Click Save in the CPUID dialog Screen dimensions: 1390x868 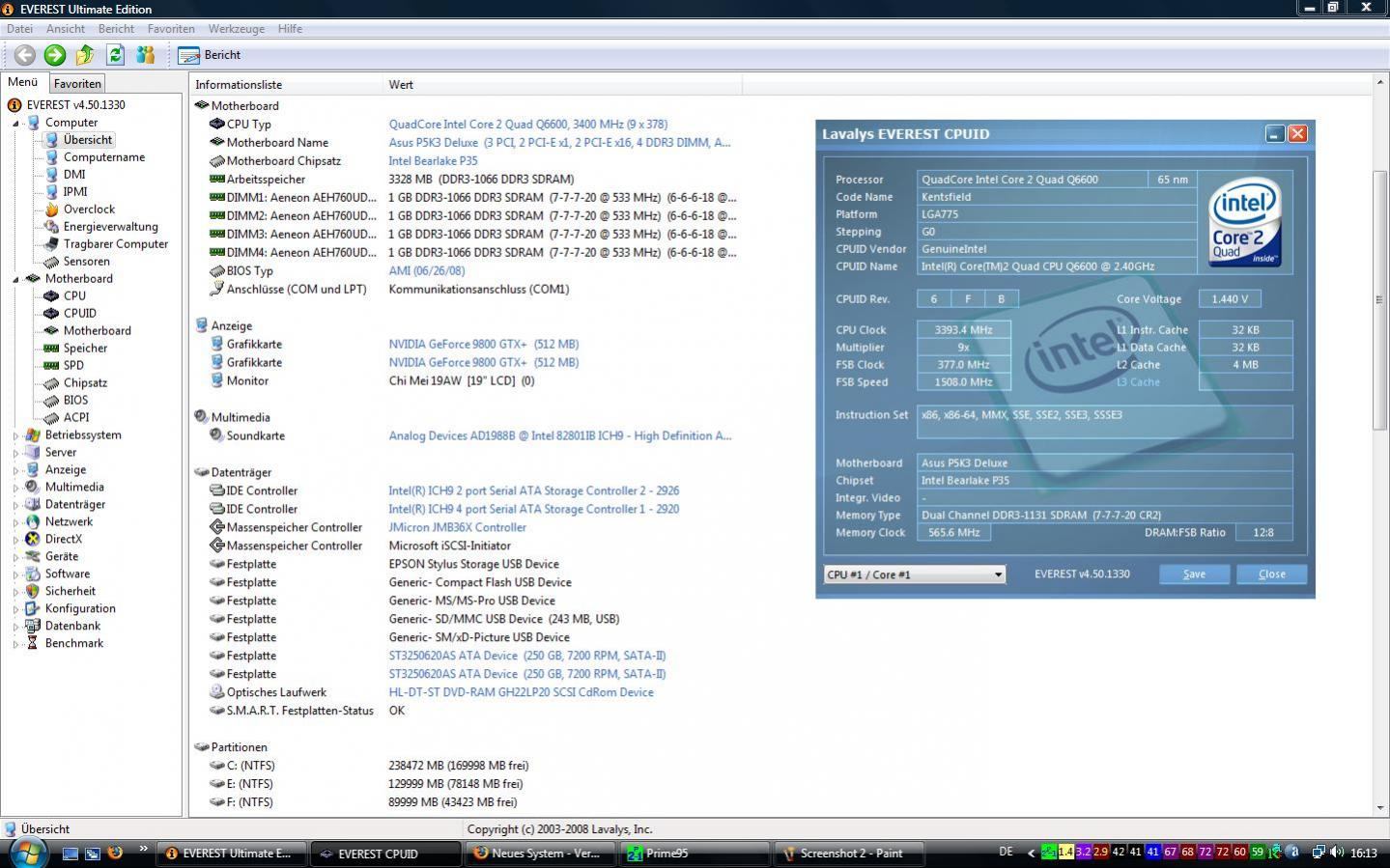[x=1194, y=574]
